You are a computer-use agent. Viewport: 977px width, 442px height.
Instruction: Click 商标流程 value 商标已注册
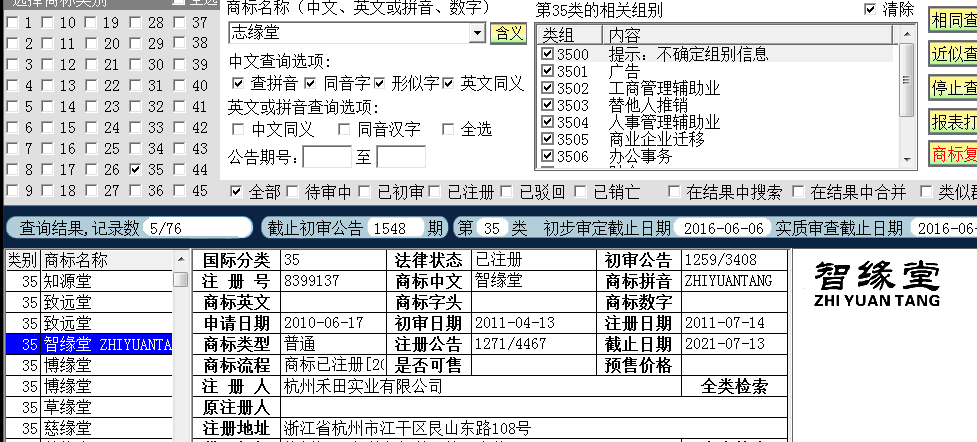tap(334, 365)
